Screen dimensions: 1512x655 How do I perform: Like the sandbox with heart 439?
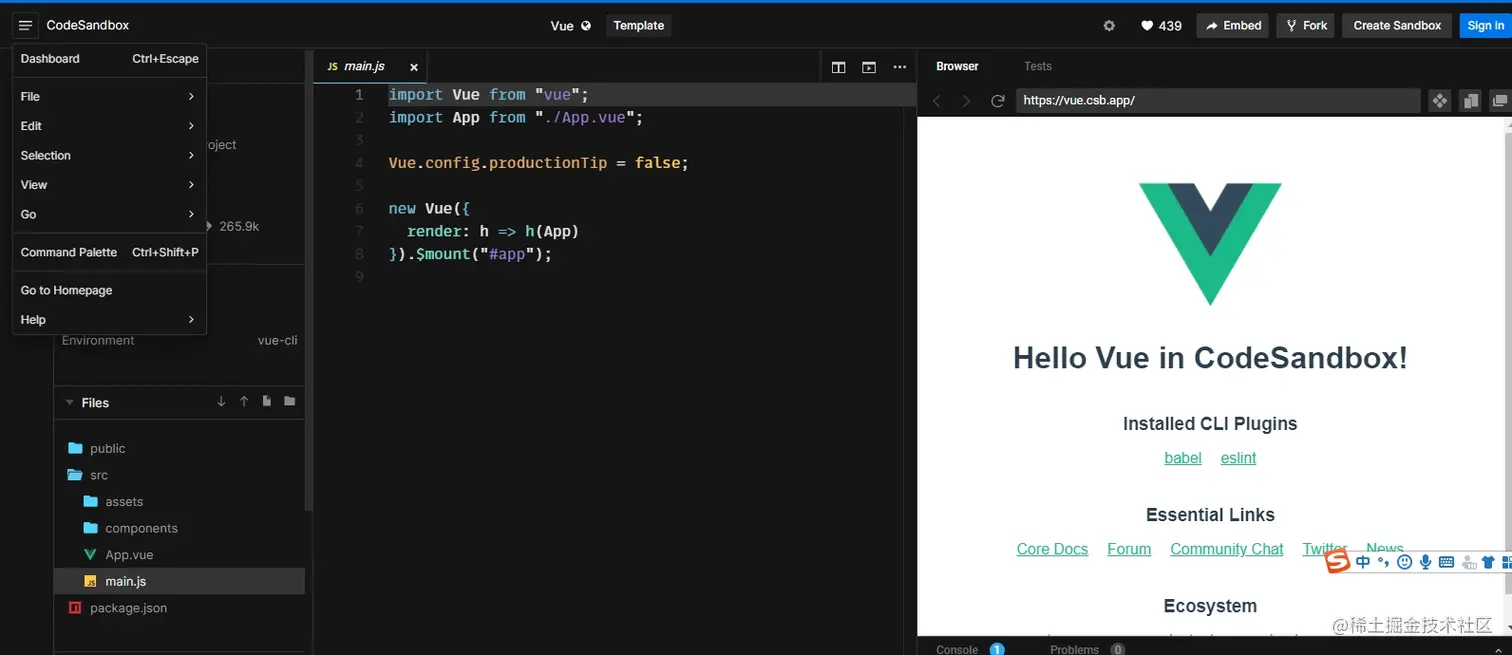click(x=1162, y=26)
